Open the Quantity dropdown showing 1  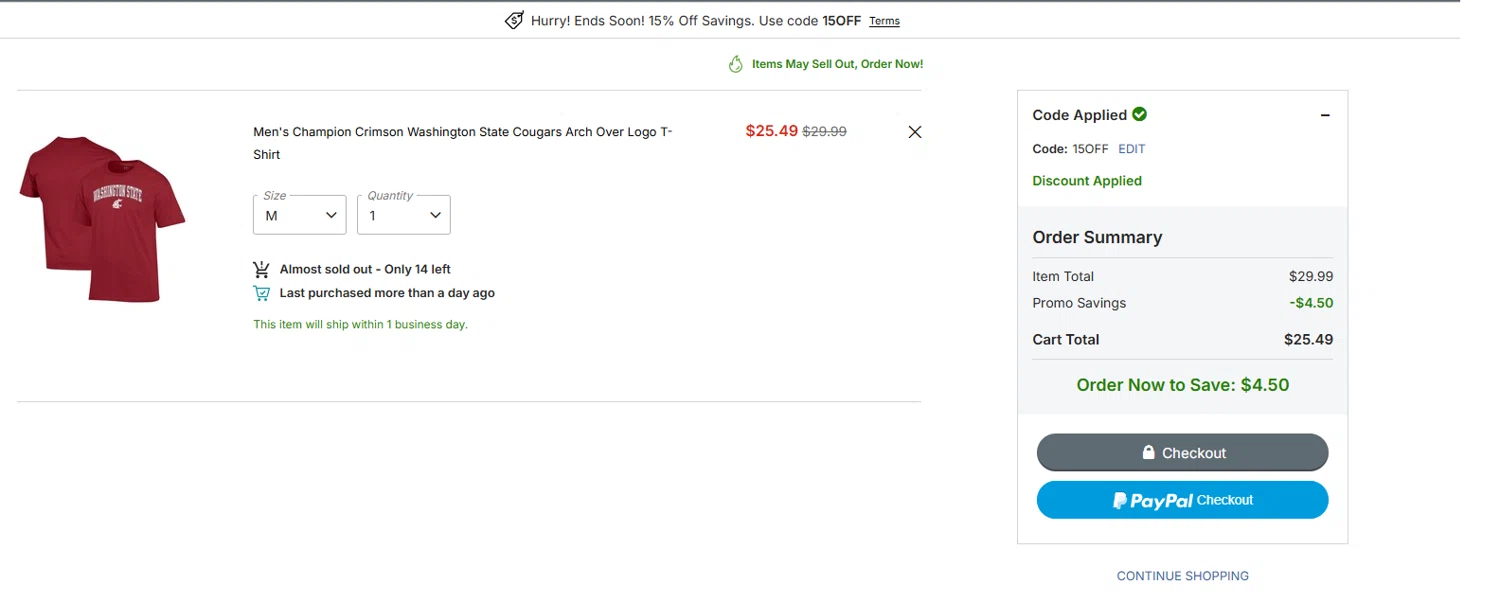coord(404,215)
